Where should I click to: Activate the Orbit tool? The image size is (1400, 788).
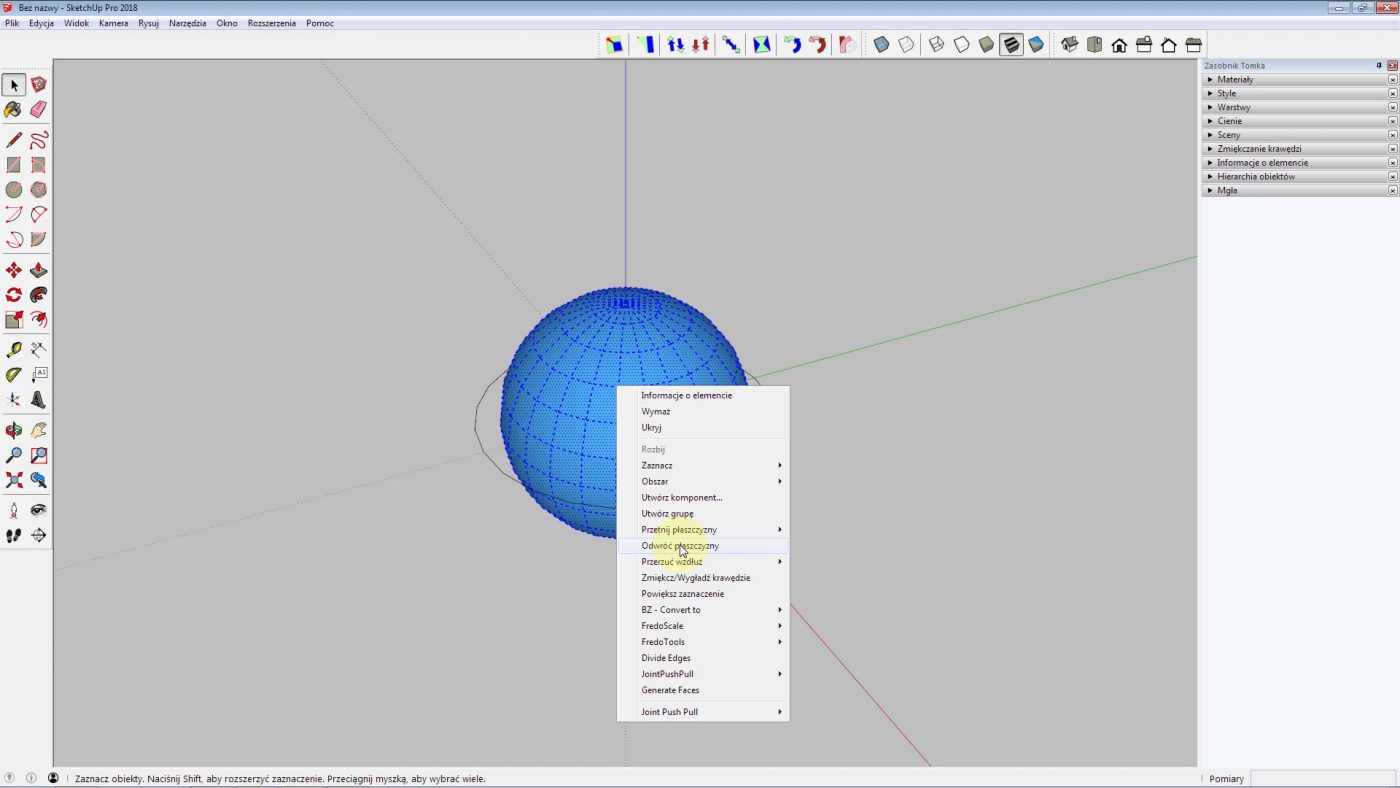point(13,429)
